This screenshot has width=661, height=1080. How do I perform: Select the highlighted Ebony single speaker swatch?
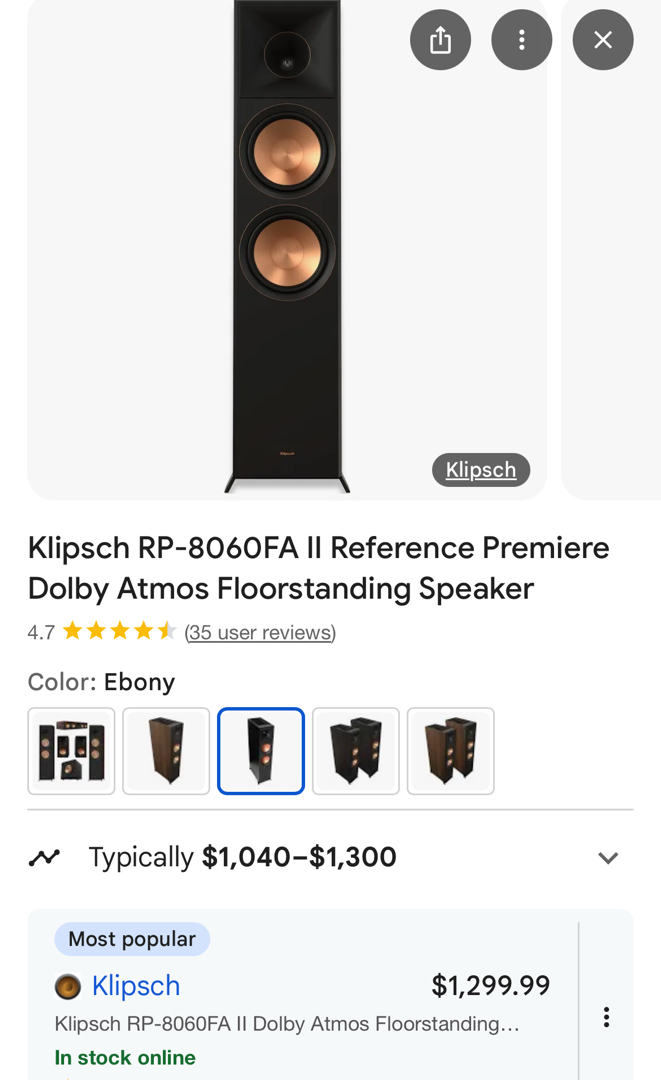click(x=261, y=751)
